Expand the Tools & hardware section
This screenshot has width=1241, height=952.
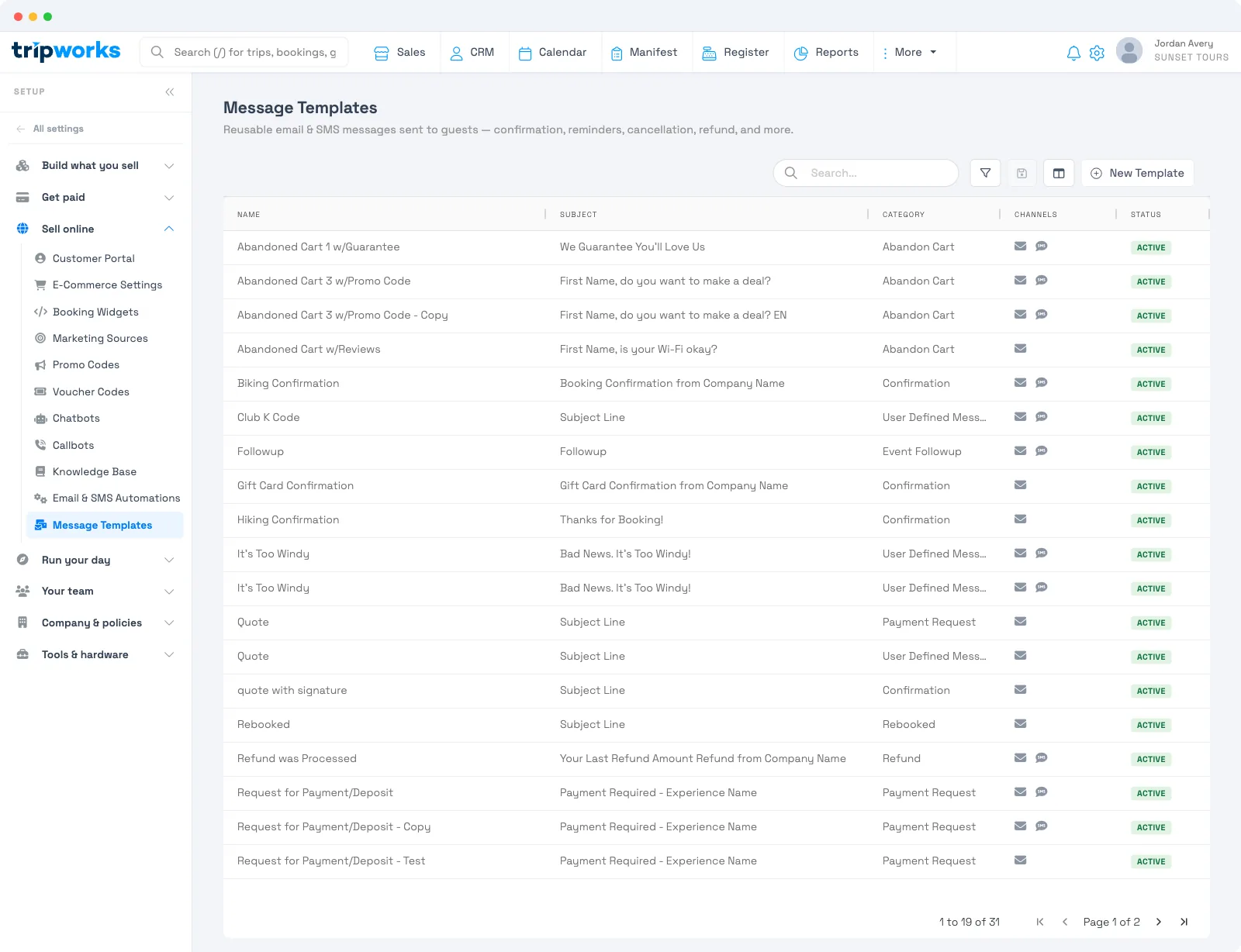click(x=95, y=654)
